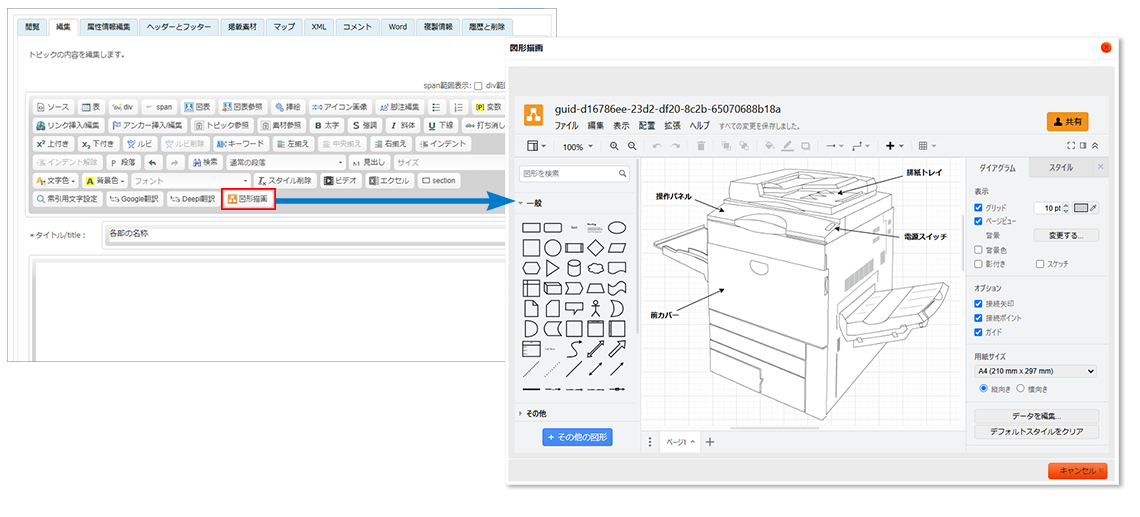This screenshot has height=517, width=1140.
Task: Apply 下線 underline formatting
Action: pyautogui.click(x=440, y=125)
